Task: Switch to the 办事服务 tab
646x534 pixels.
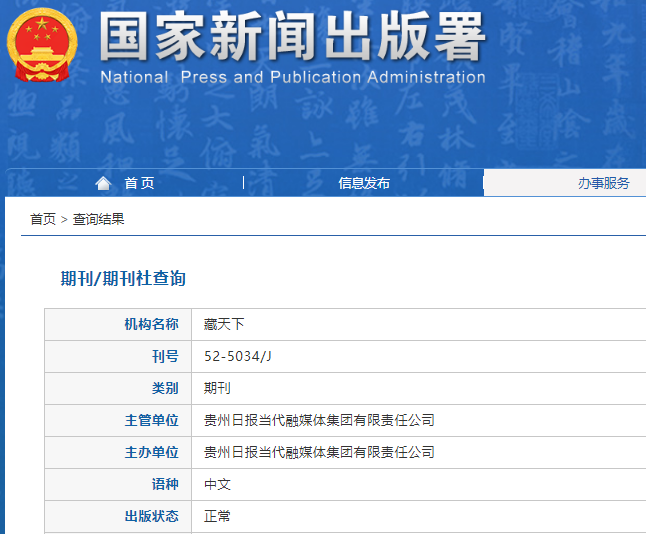Action: [604, 183]
